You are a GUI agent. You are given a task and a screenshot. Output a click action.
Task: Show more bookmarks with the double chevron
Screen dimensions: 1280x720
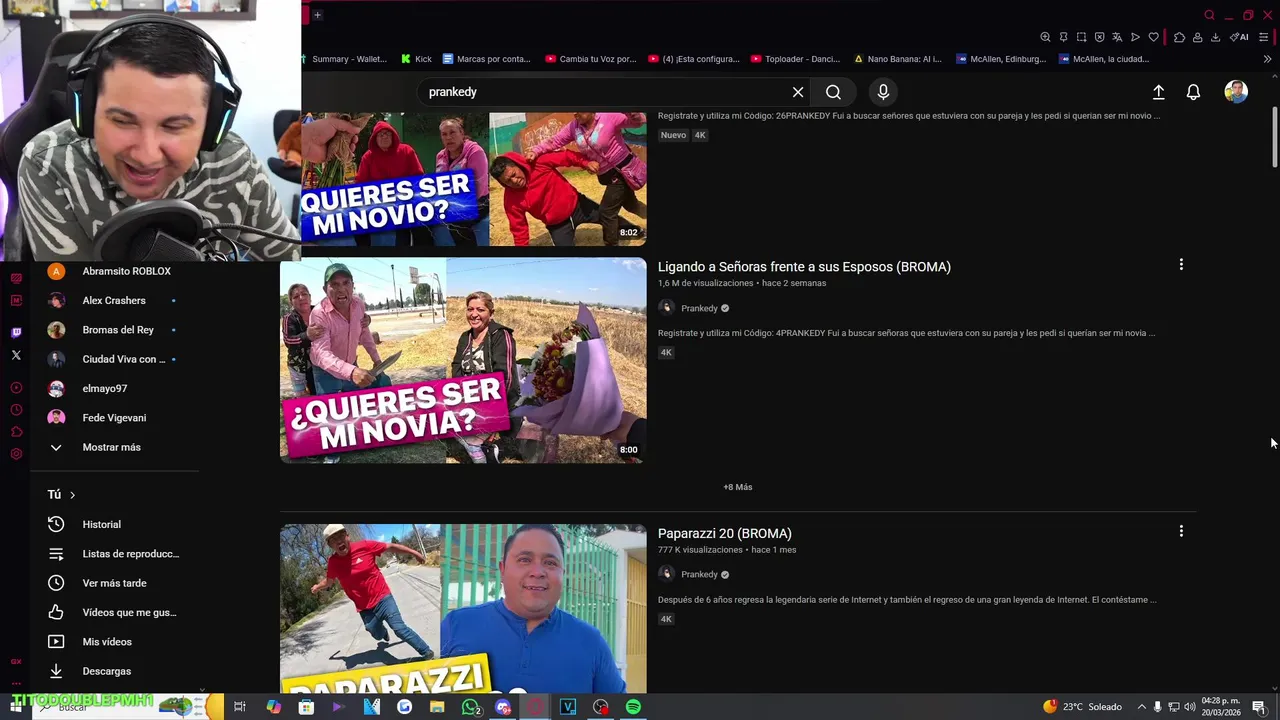(1267, 59)
